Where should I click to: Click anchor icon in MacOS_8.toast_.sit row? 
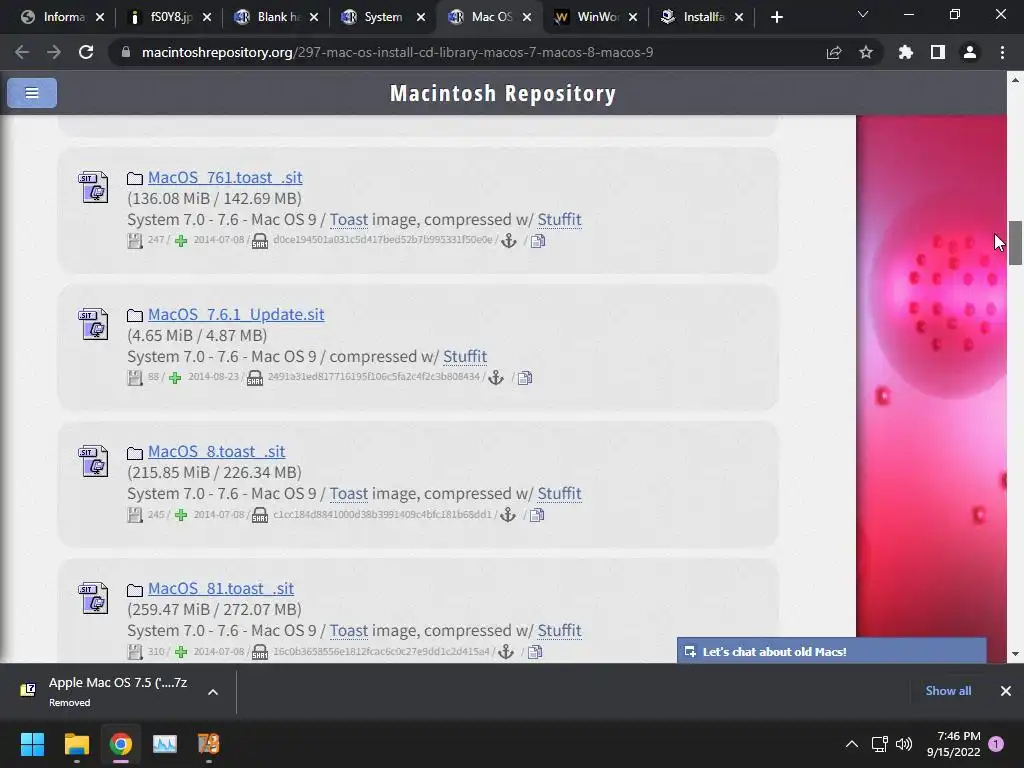507,515
